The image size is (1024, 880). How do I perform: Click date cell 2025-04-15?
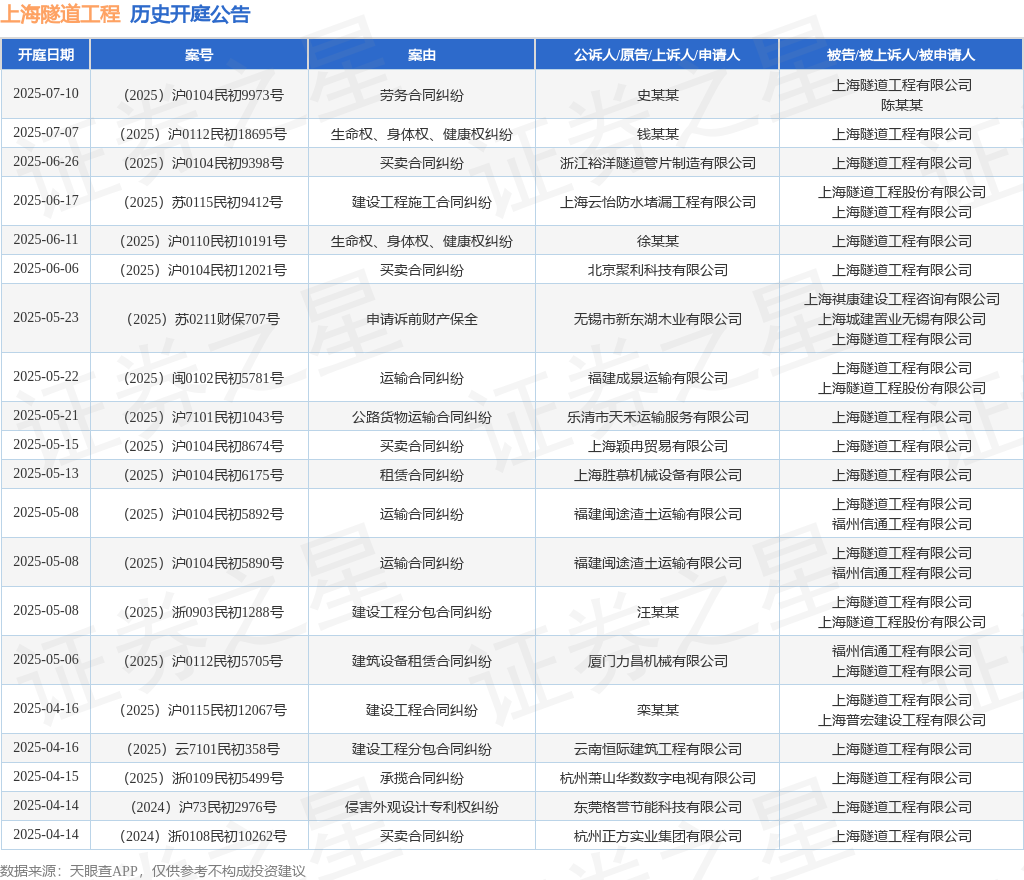46,776
